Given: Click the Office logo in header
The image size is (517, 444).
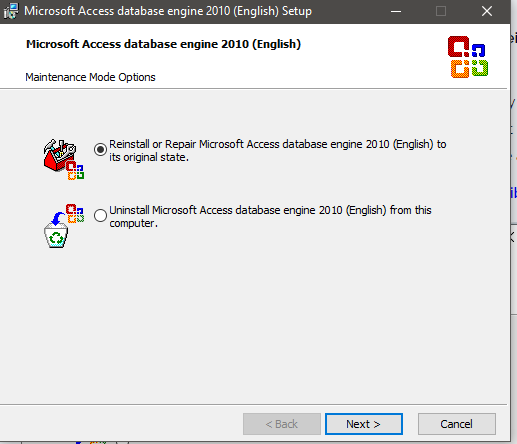Looking at the screenshot, I should (468, 57).
